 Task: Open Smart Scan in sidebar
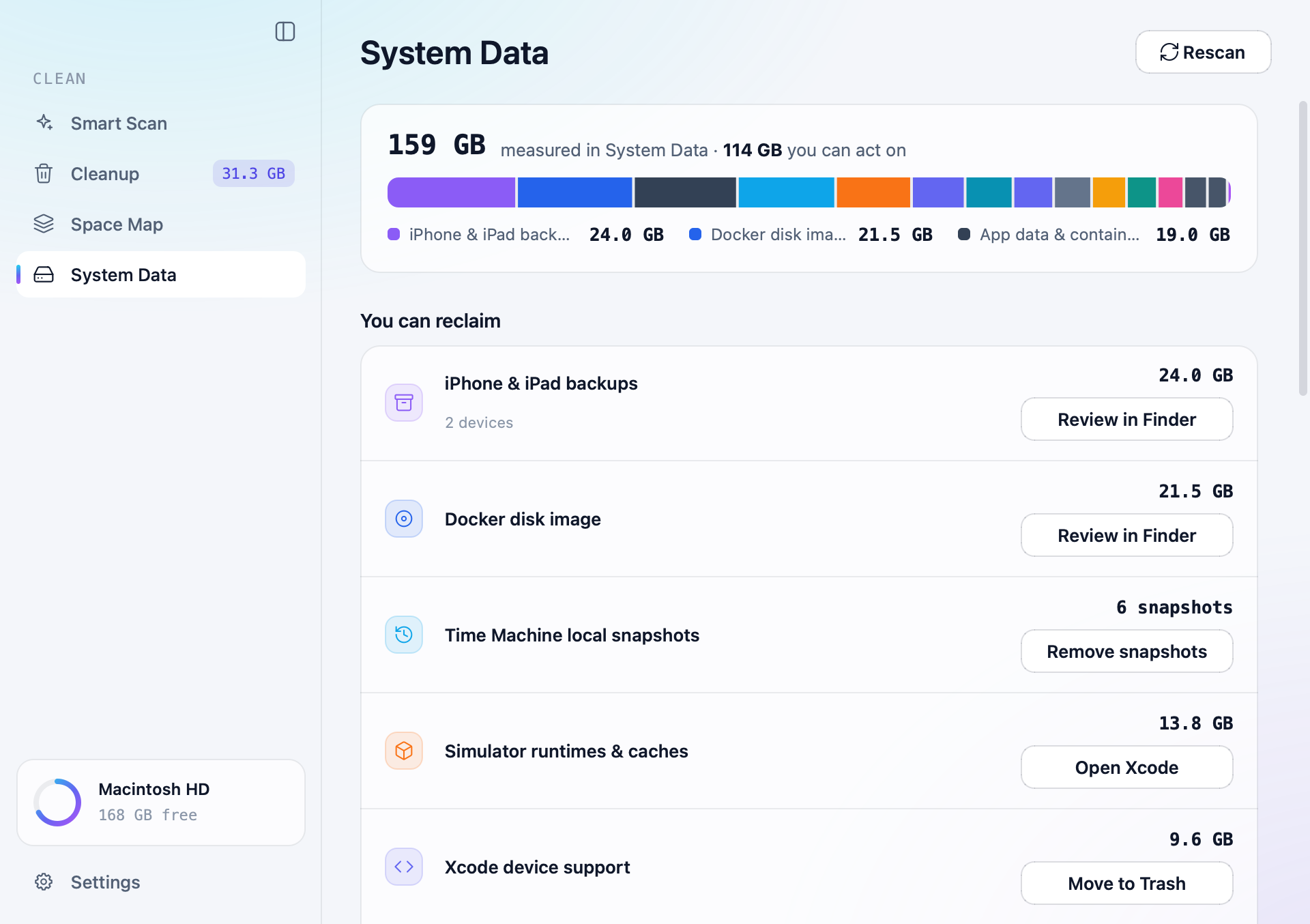coord(161,123)
